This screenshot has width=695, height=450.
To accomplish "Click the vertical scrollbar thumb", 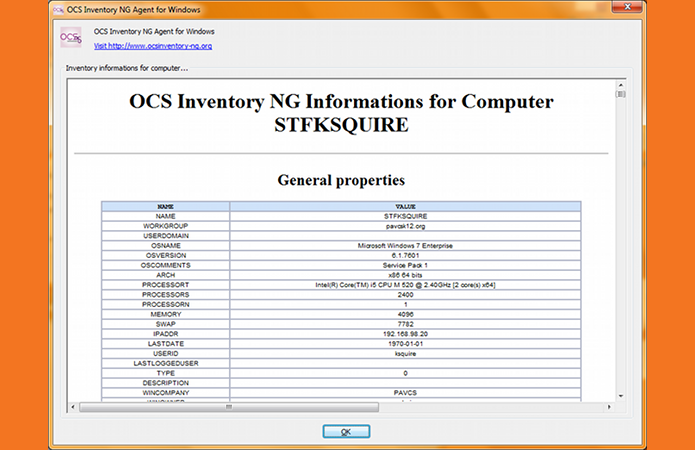I will click(x=621, y=94).
